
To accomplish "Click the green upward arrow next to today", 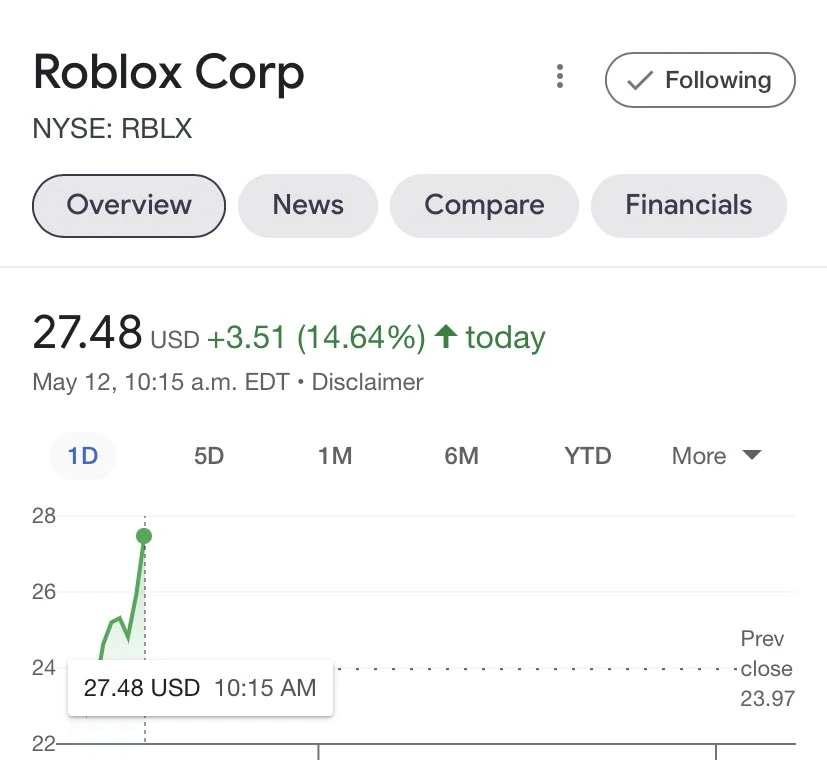I will (x=446, y=338).
